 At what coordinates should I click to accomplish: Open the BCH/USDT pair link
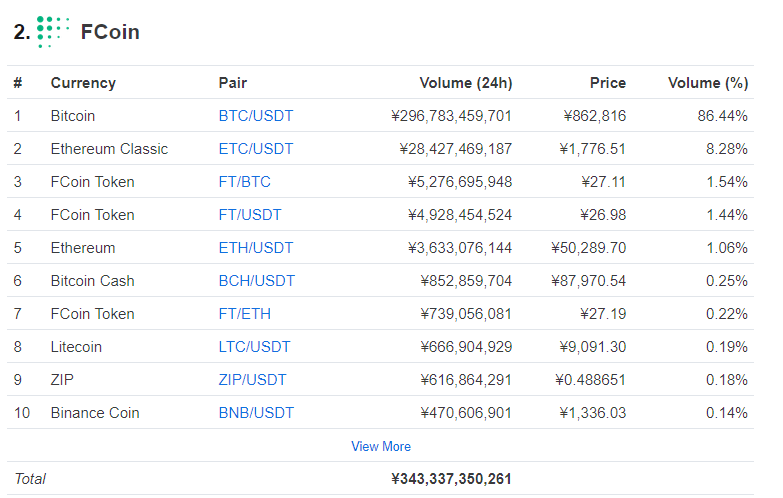click(257, 281)
